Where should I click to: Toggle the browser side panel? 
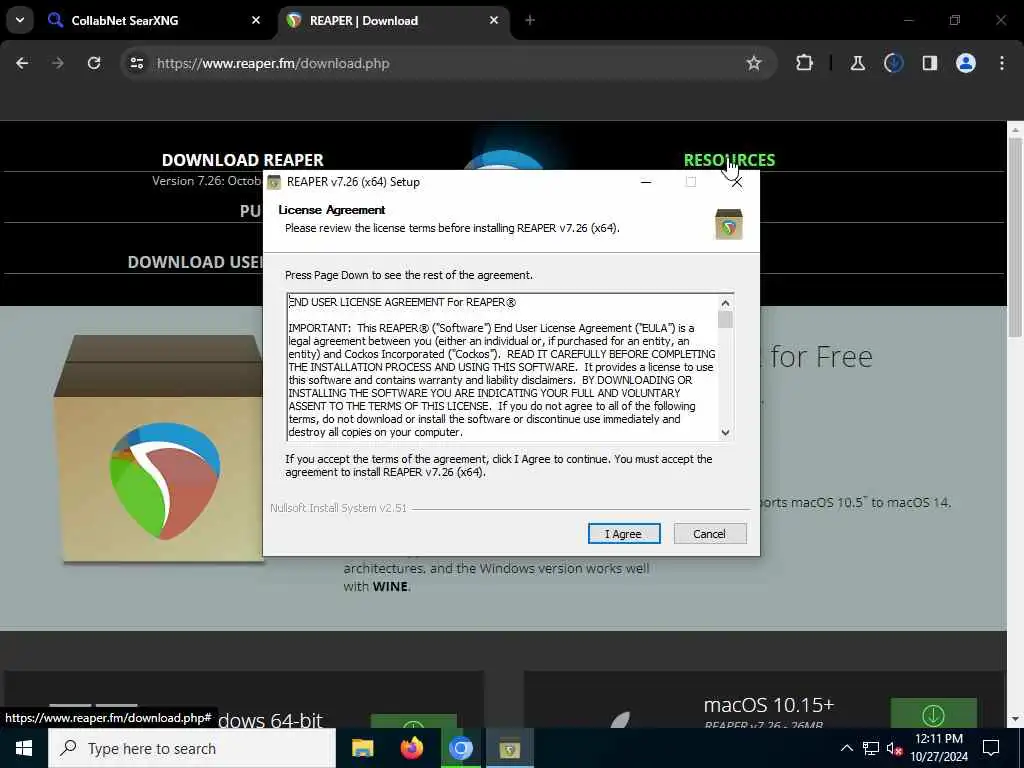[929, 63]
